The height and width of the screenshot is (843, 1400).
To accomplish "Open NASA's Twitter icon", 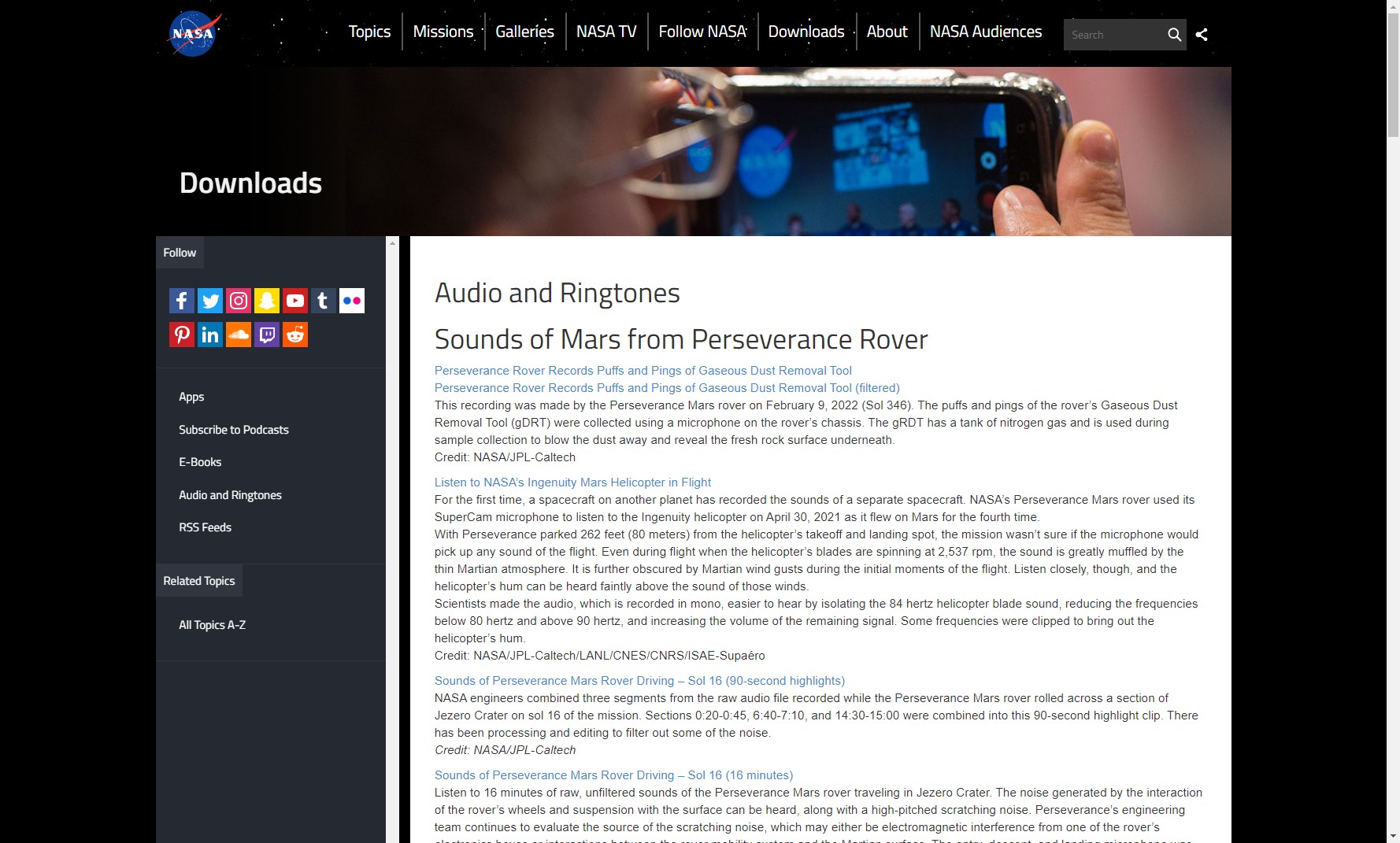I will coord(210,301).
